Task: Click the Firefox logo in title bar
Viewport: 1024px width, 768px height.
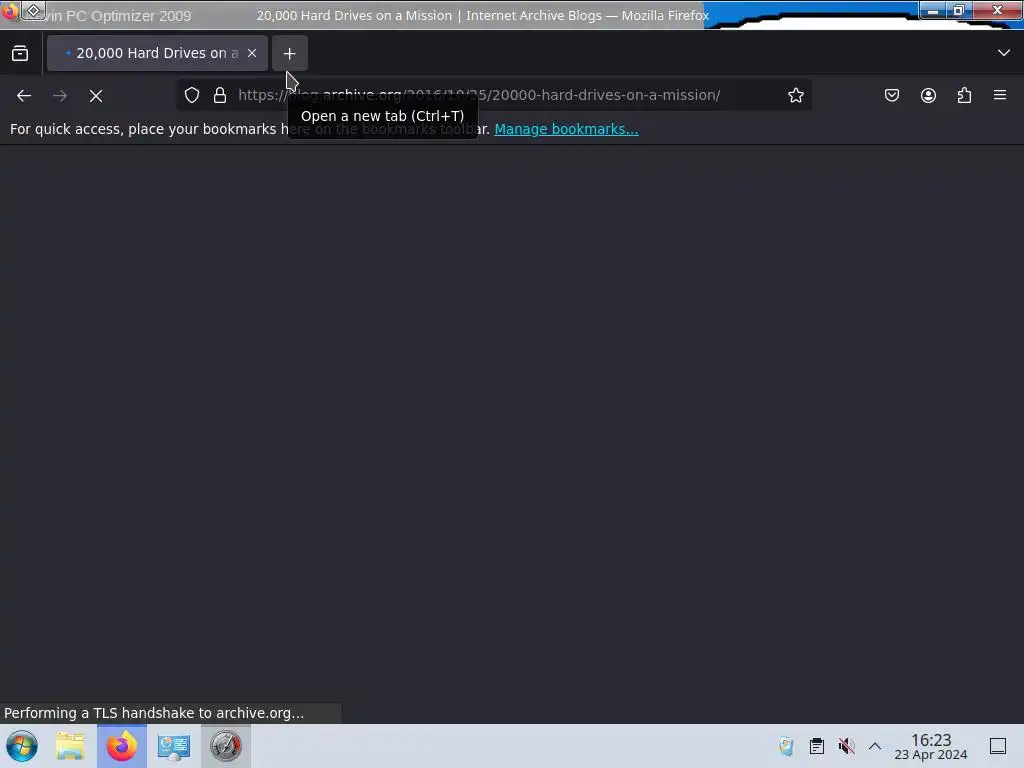Action: point(9,11)
